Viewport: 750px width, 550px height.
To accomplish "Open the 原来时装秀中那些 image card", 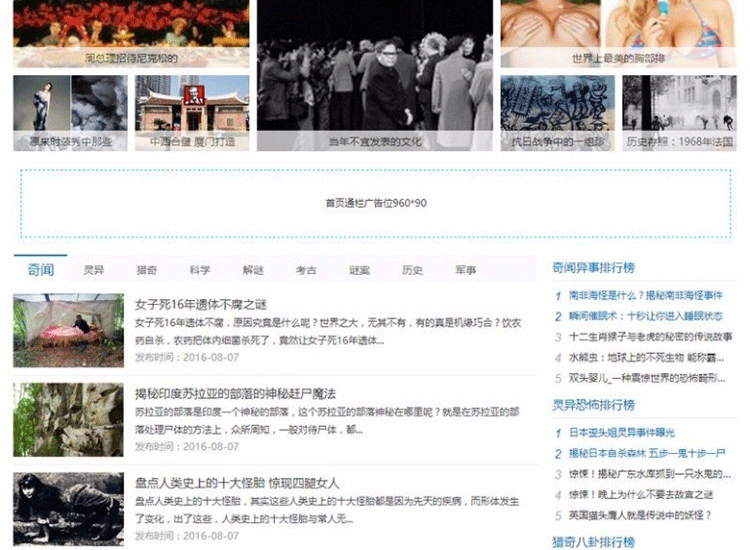I will click(70, 113).
